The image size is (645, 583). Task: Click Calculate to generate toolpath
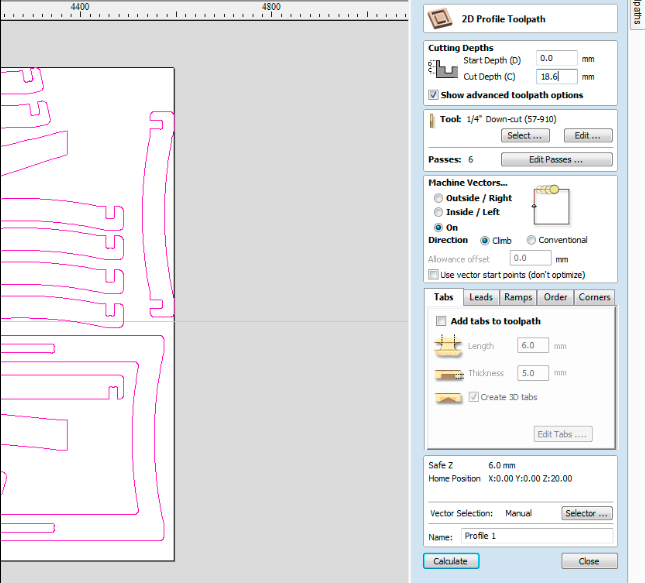pyautogui.click(x=451, y=561)
